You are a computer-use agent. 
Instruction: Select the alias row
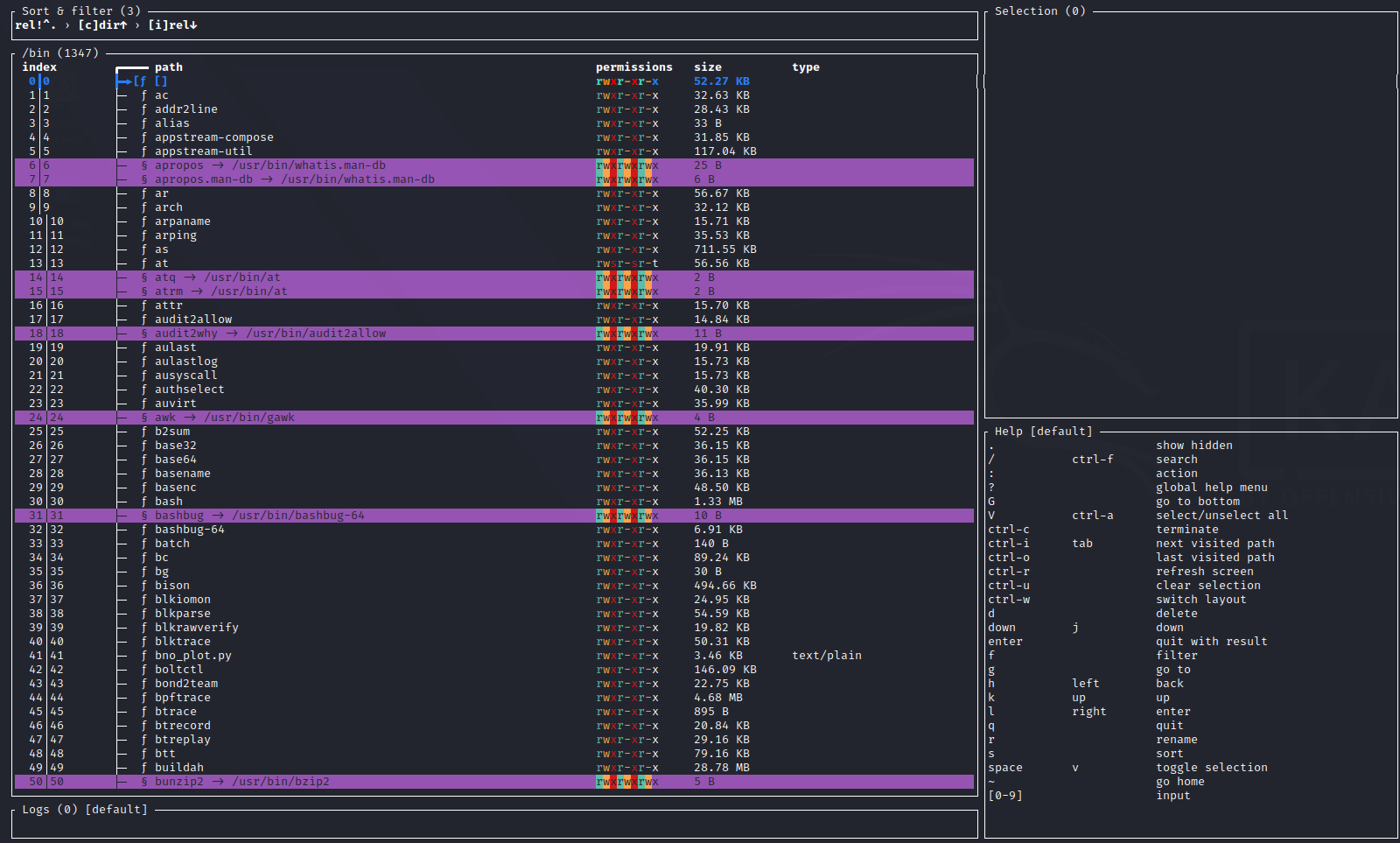(494, 123)
